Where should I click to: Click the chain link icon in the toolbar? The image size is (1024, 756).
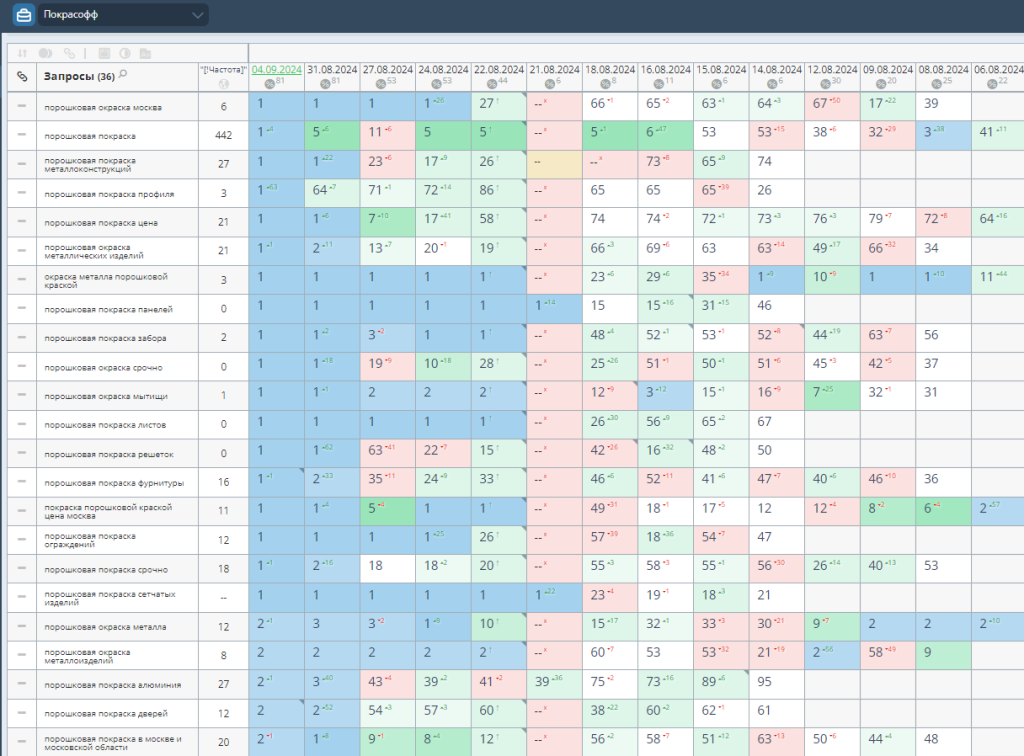pyautogui.click(x=69, y=52)
